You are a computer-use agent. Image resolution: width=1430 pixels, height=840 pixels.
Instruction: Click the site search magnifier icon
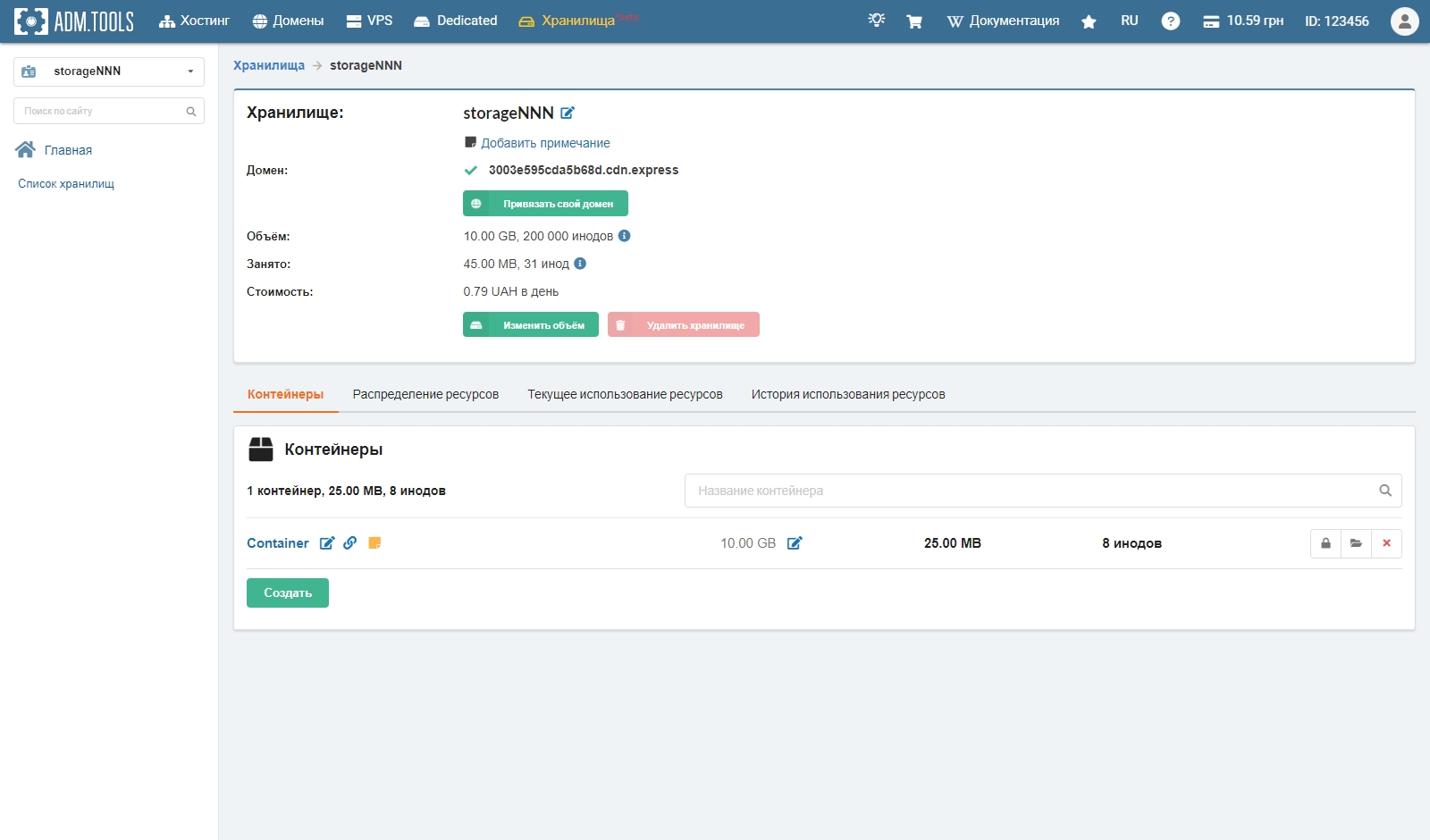pyautogui.click(x=191, y=112)
